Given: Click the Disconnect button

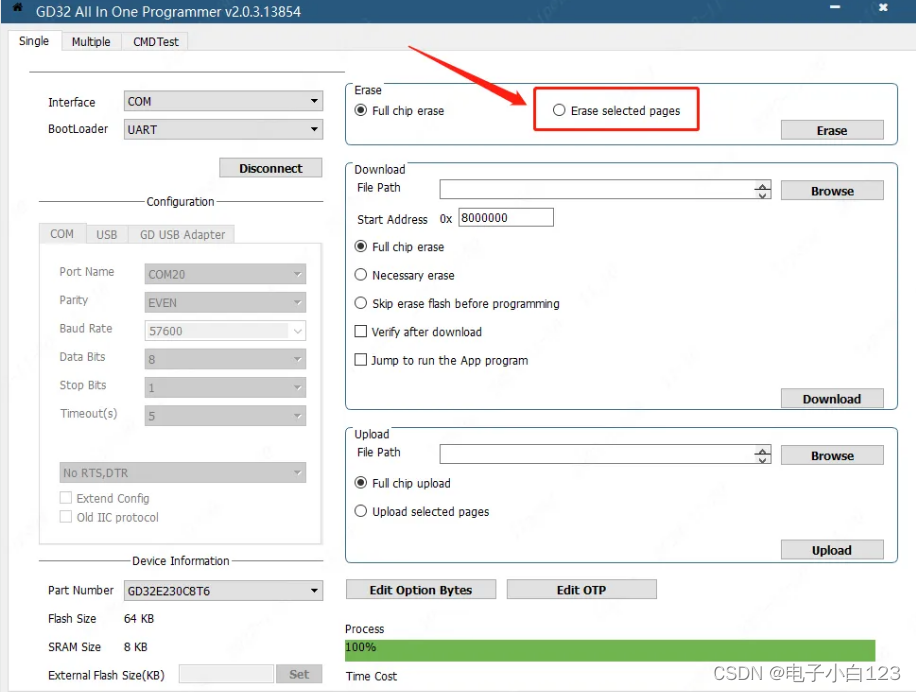Looking at the screenshot, I should [270, 168].
